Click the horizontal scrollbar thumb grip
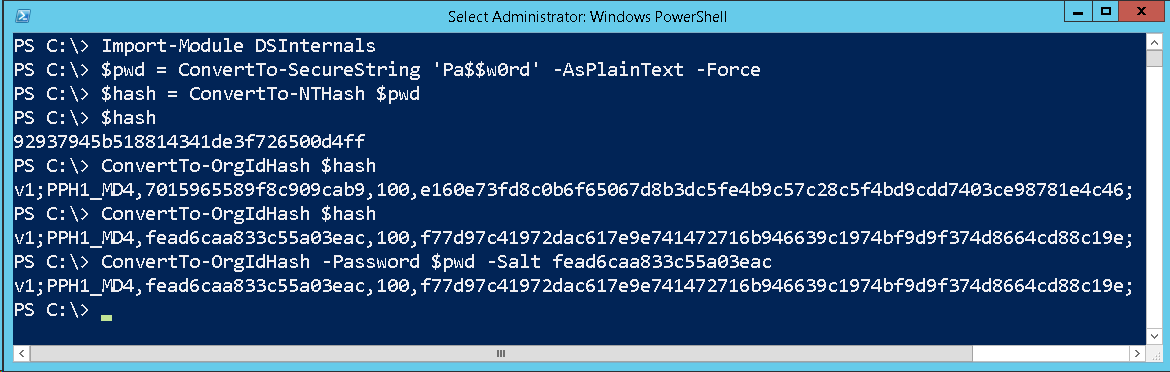 pos(501,353)
